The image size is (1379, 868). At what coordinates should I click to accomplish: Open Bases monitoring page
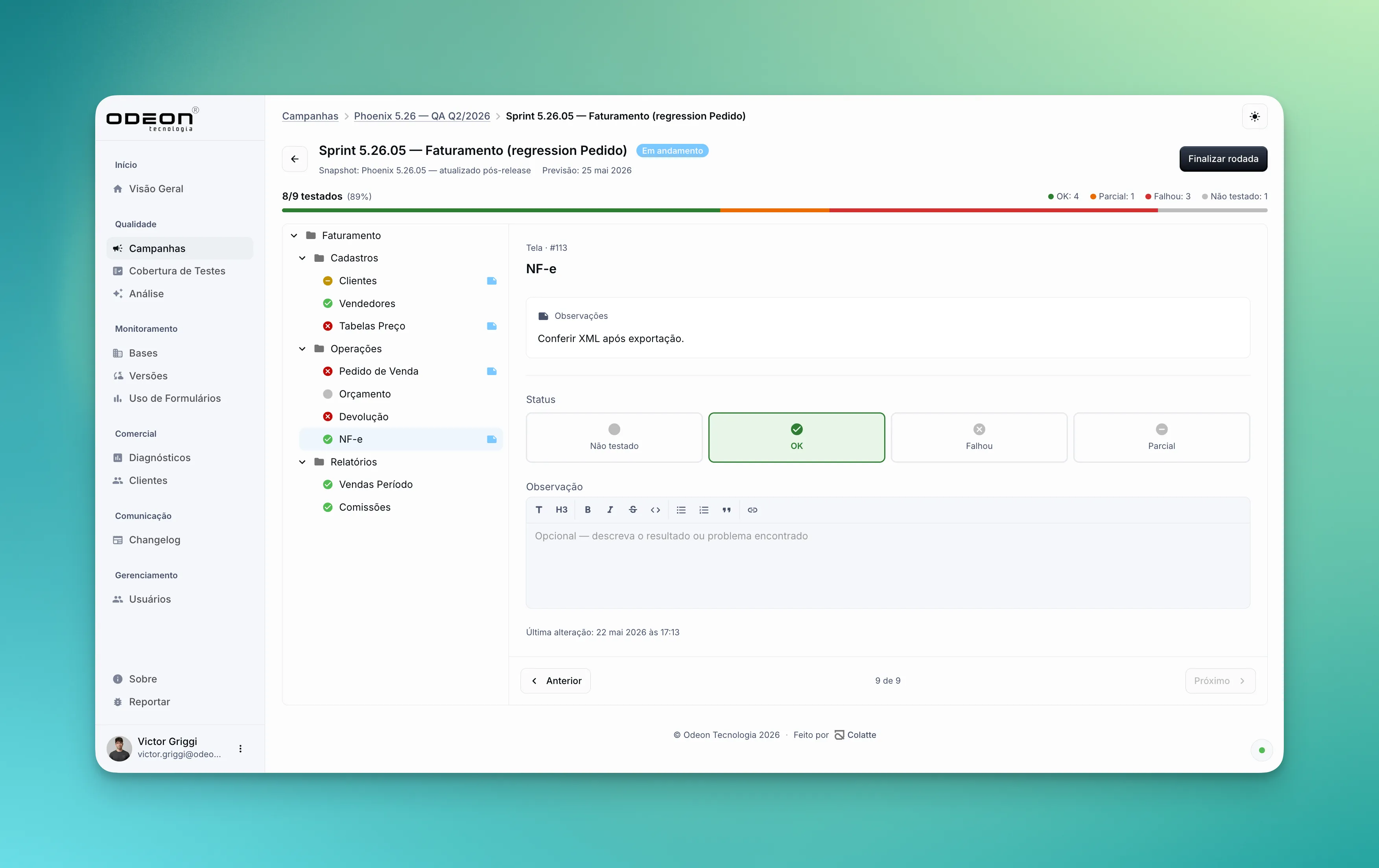click(180, 353)
